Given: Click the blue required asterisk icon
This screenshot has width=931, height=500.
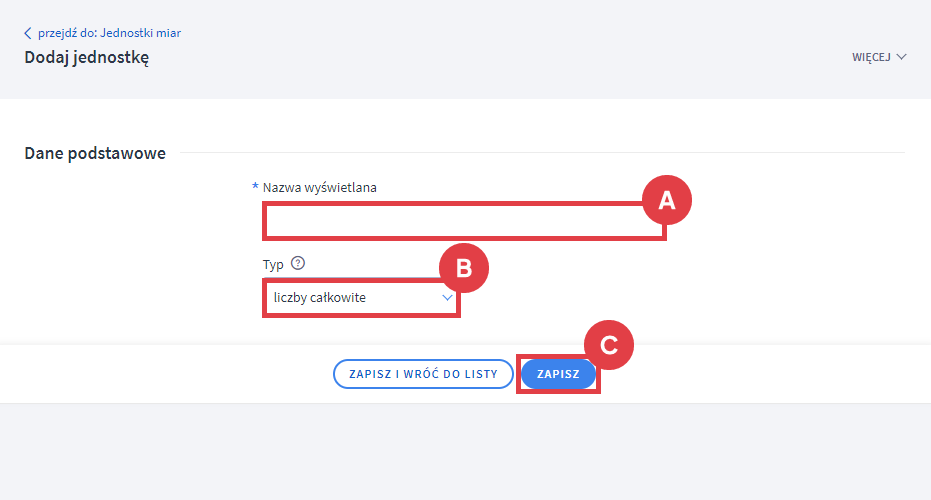Looking at the screenshot, I should click(255, 187).
